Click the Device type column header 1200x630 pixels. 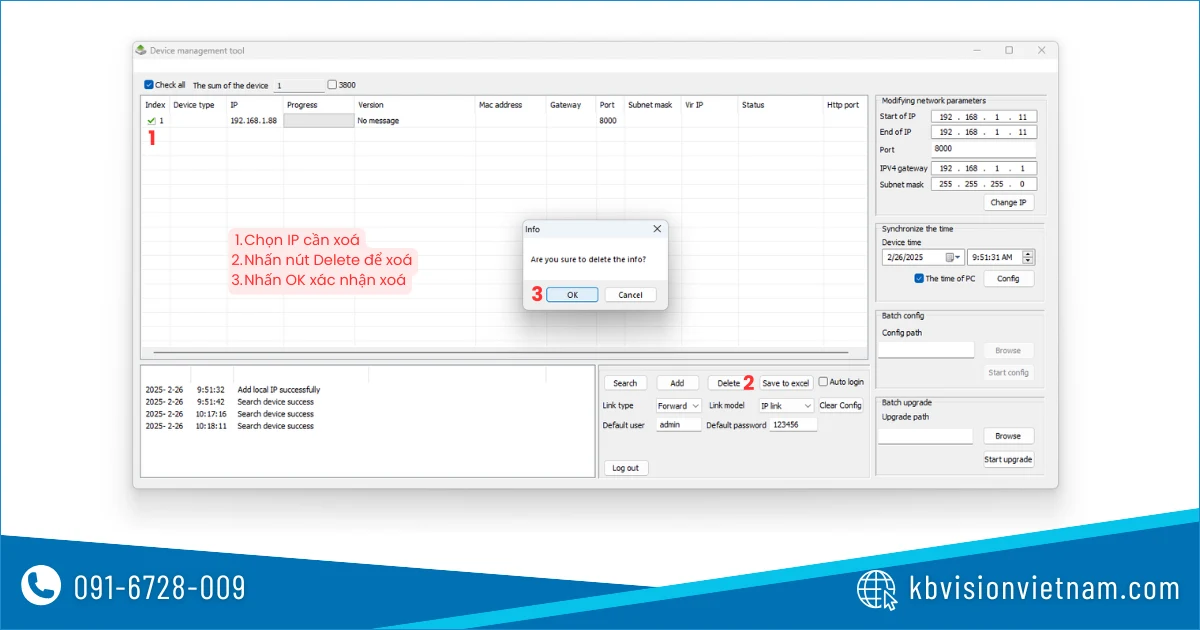(193, 105)
